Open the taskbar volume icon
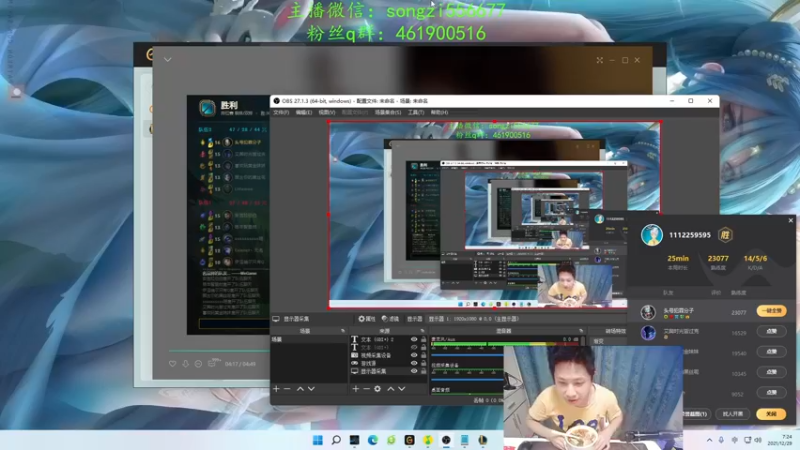This screenshot has width=800, height=450. pos(758,440)
